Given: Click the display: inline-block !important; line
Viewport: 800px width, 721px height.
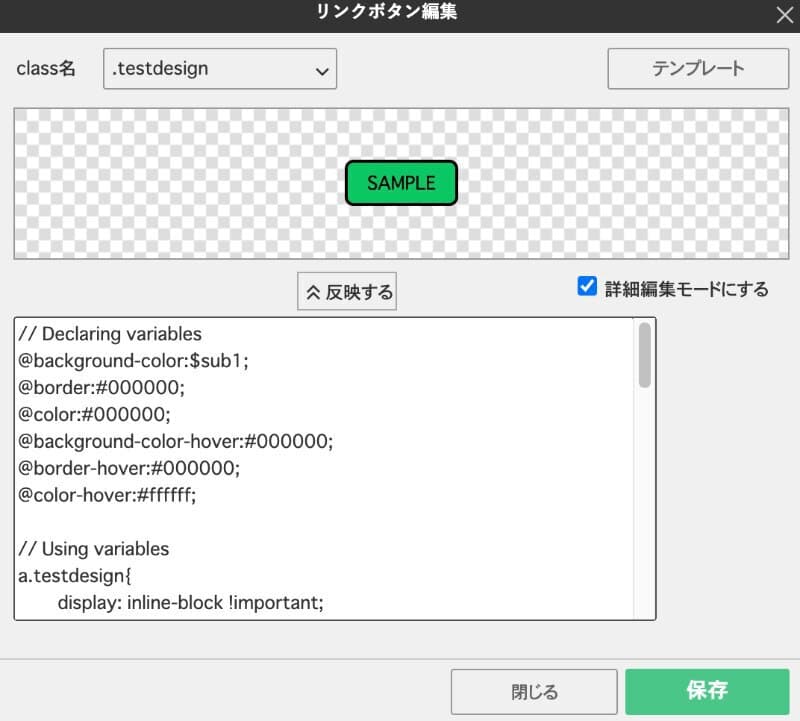Looking at the screenshot, I should (190, 603).
